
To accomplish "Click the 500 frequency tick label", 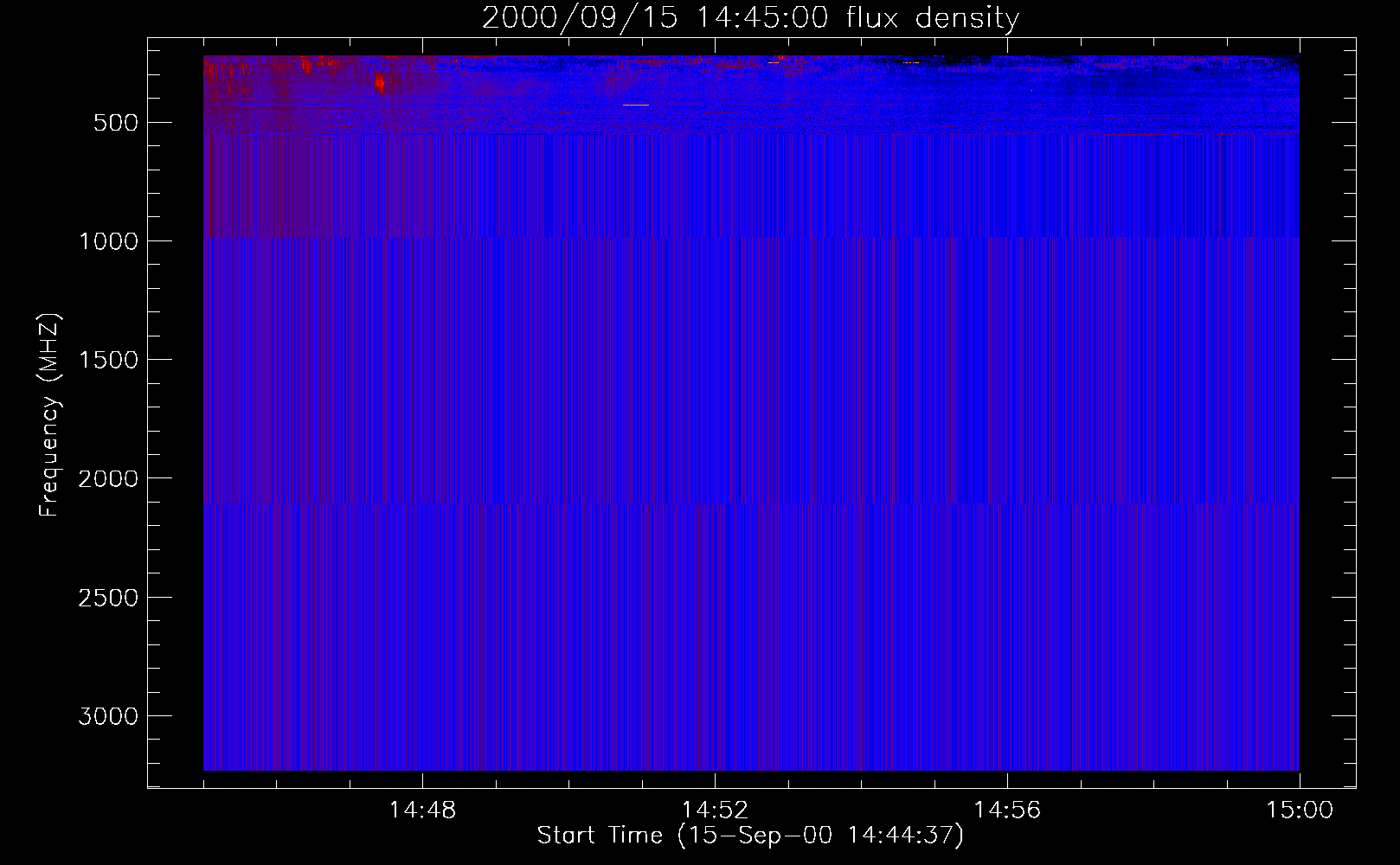I will [x=115, y=123].
